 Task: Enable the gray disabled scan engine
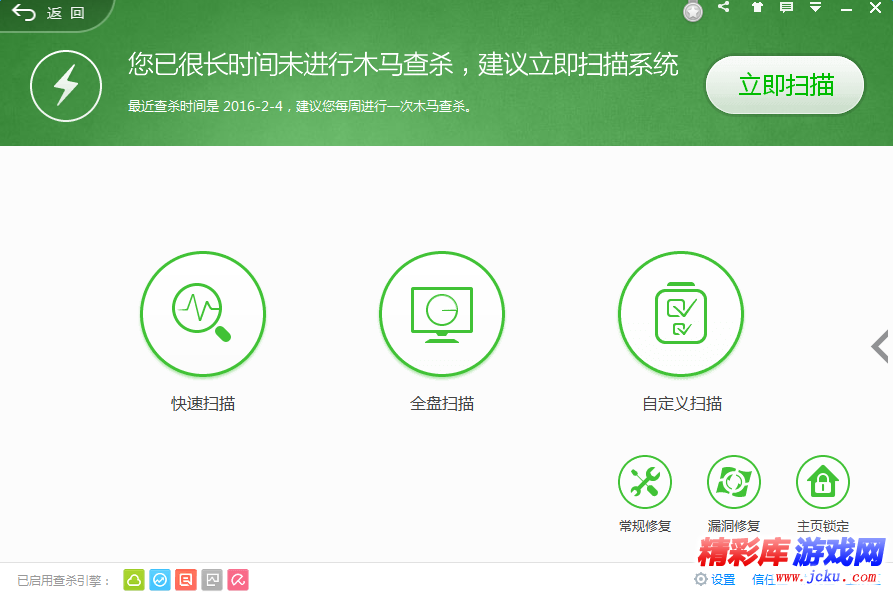pyautogui.click(x=212, y=579)
